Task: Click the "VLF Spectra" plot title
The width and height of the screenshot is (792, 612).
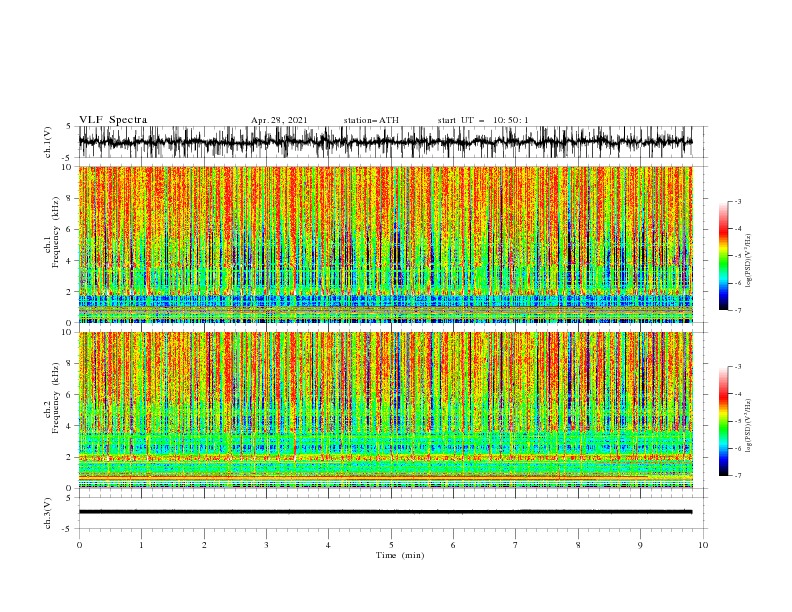Action: (113, 120)
